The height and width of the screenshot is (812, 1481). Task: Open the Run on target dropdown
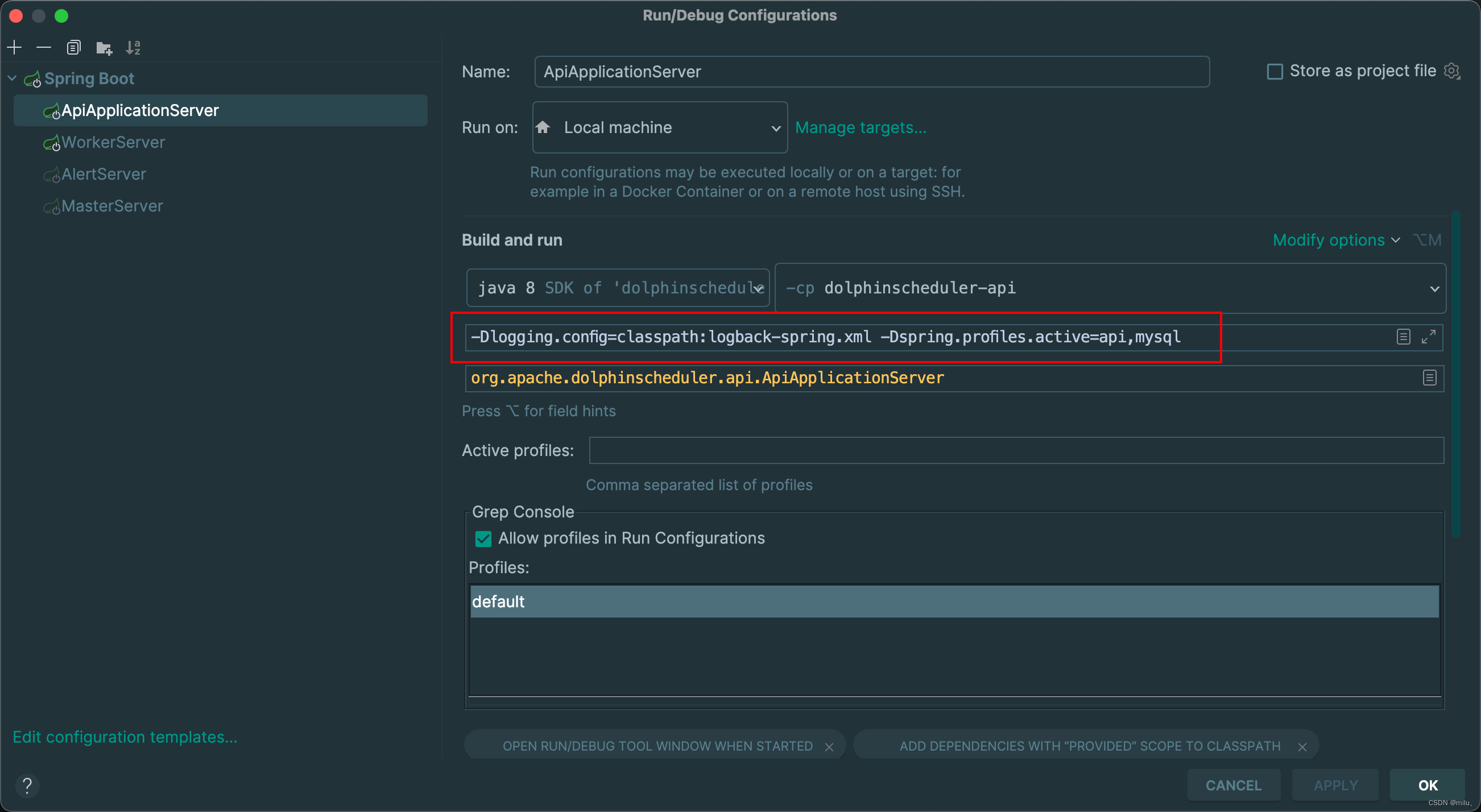[x=776, y=127]
